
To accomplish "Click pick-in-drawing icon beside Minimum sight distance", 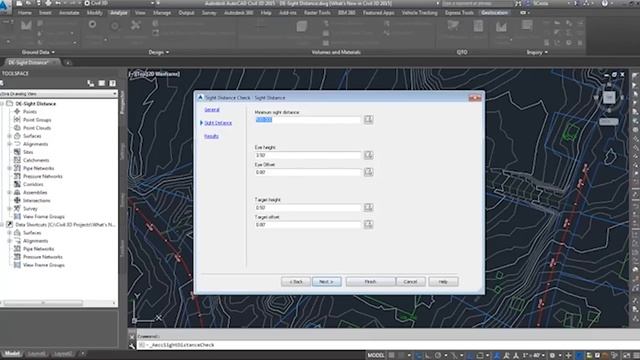I will click(x=368, y=119).
